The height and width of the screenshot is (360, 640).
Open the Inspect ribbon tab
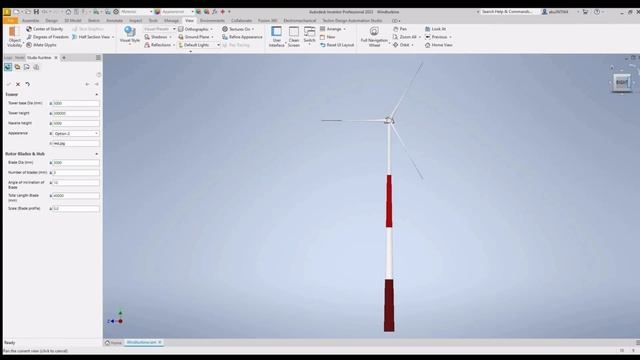tap(136, 20)
